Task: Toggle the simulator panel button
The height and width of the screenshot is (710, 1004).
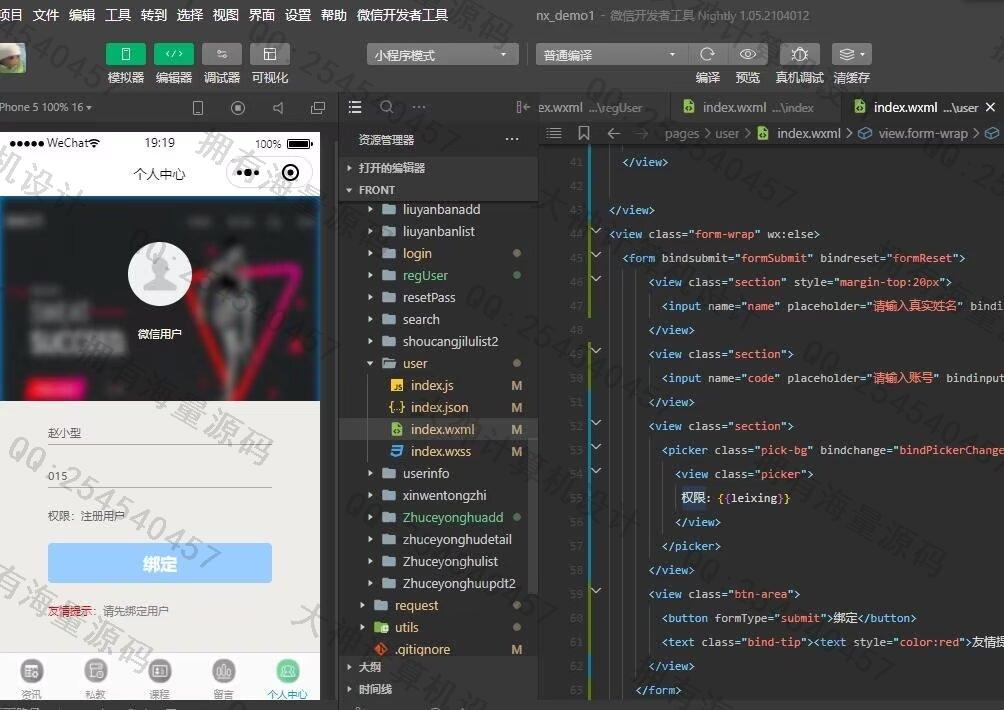Action: [x=126, y=54]
